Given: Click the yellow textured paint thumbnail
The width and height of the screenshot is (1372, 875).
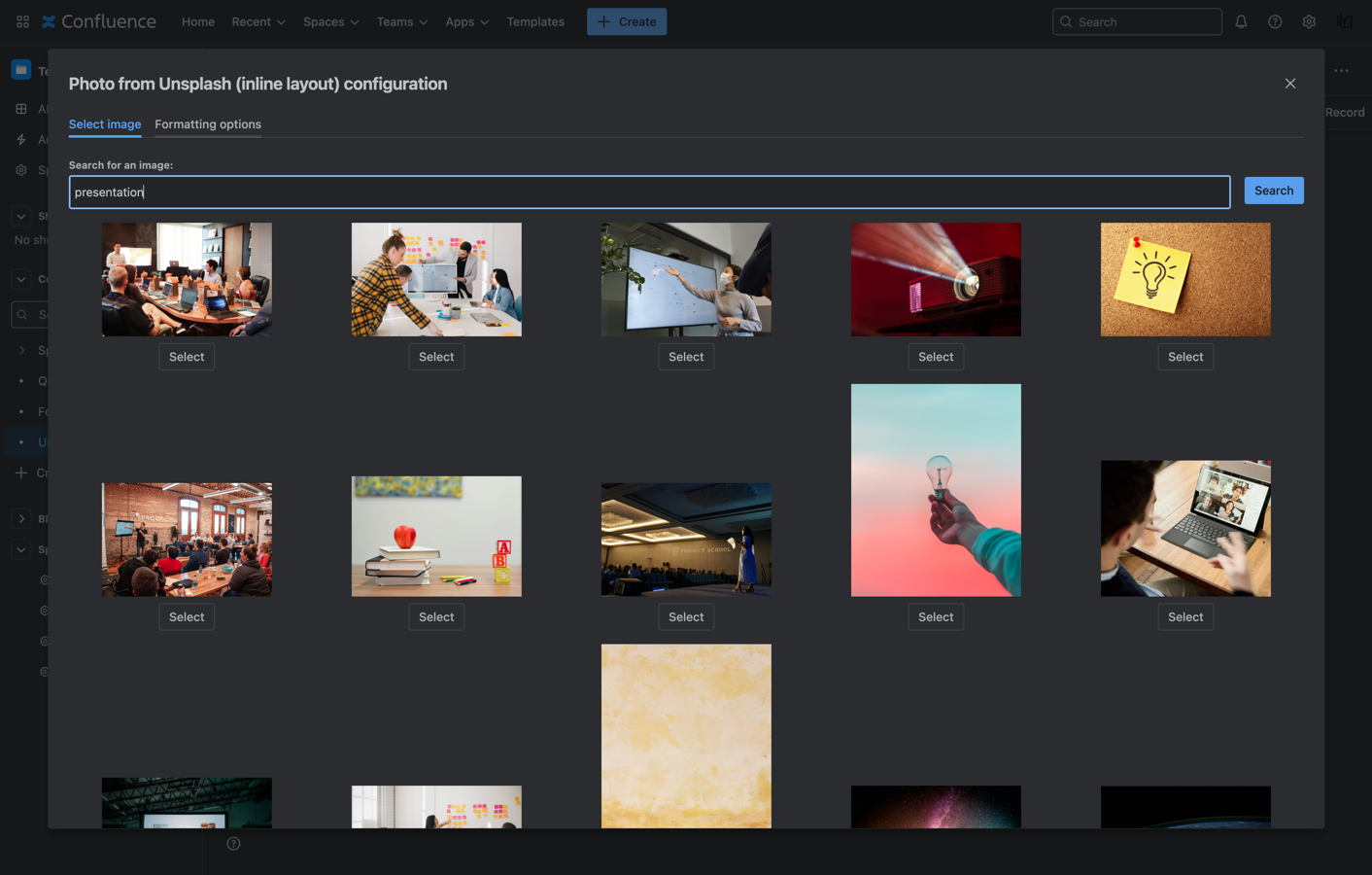Looking at the screenshot, I should coord(686,736).
